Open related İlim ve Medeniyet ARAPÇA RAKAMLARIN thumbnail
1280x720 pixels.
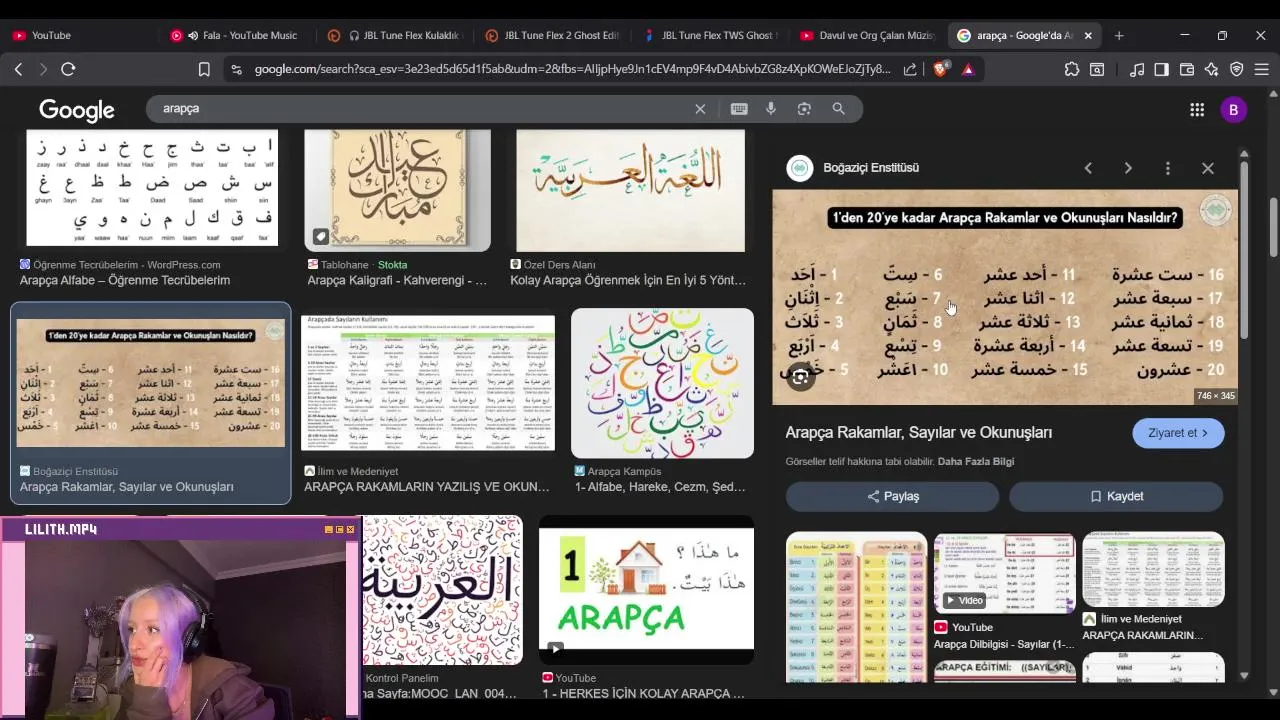coord(1153,569)
